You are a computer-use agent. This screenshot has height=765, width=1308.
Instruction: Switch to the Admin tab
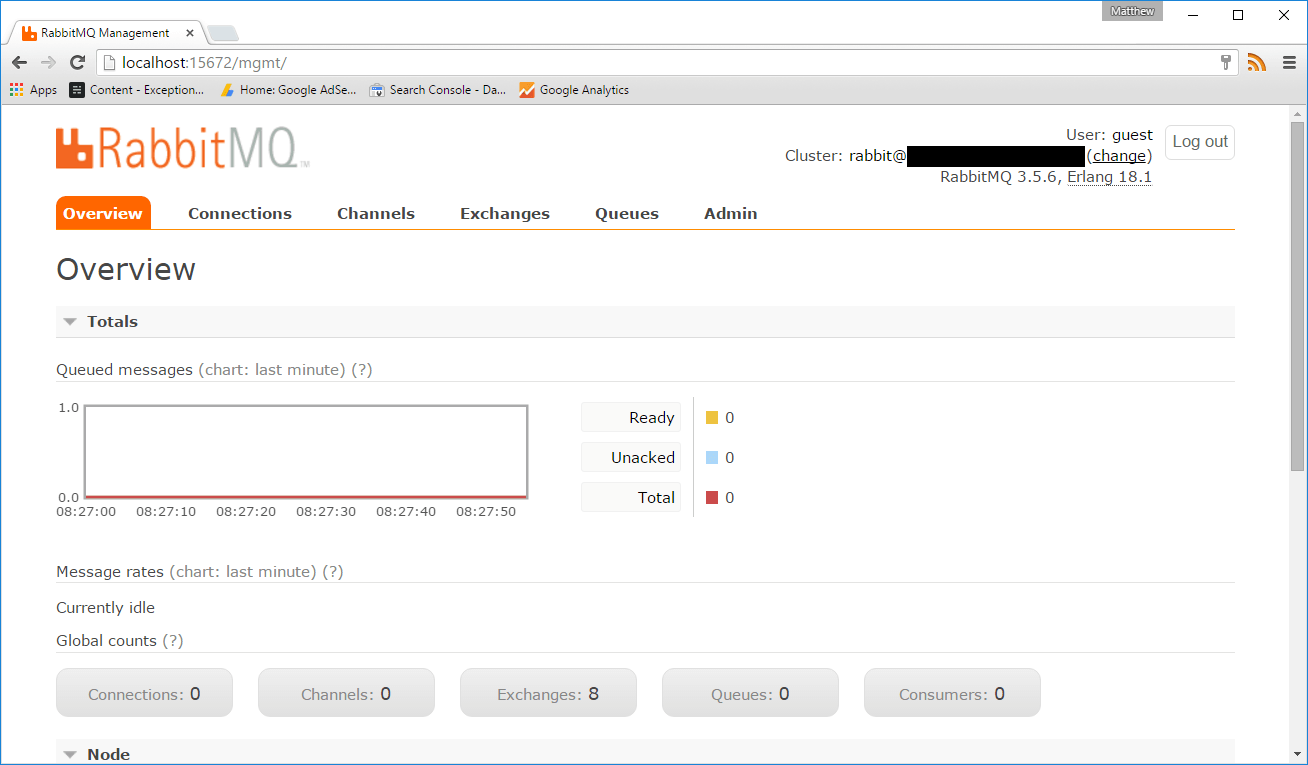731,213
